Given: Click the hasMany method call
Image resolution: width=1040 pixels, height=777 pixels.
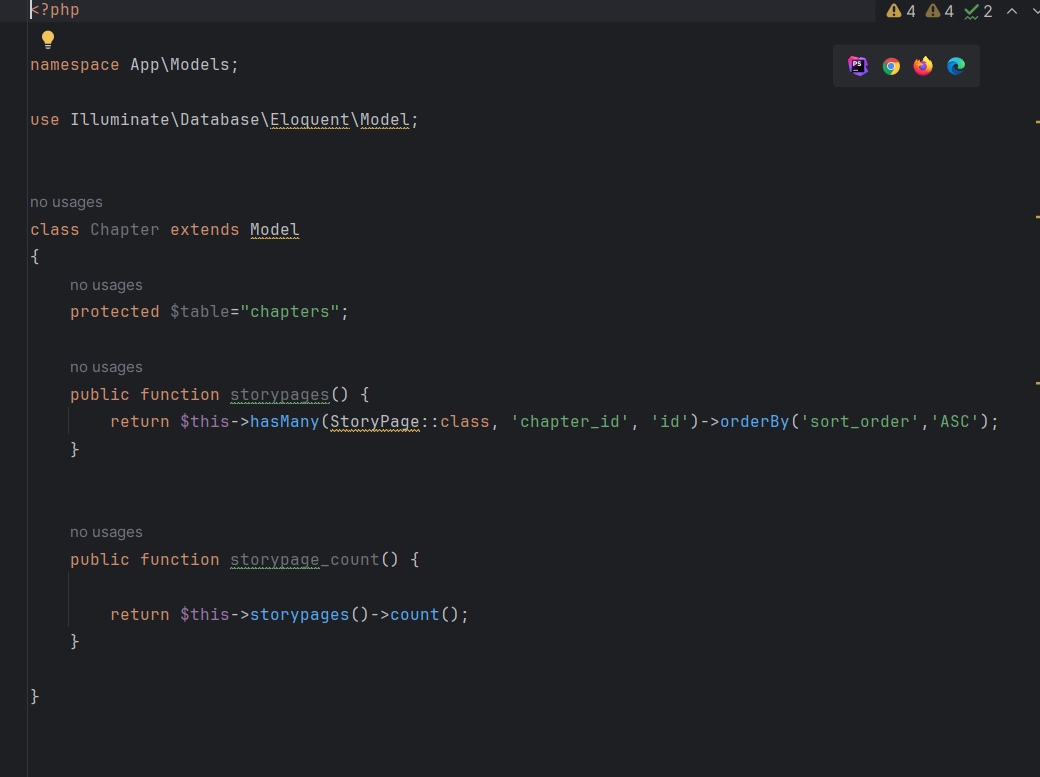Looking at the screenshot, I should (x=284, y=422).
